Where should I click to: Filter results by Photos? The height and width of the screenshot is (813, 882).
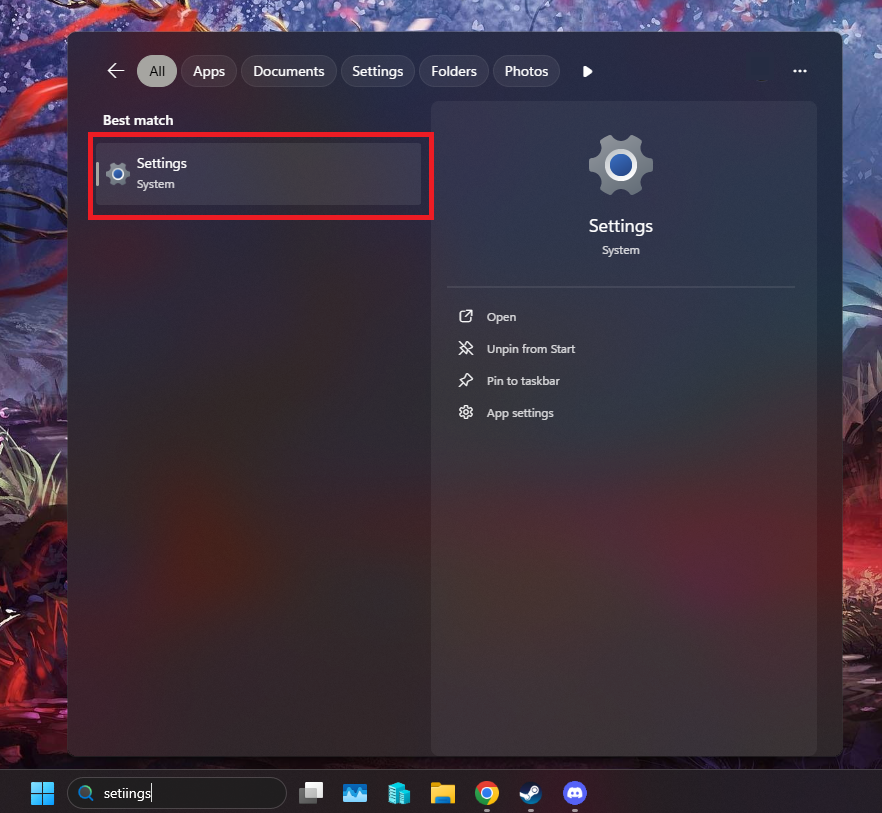point(526,71)
